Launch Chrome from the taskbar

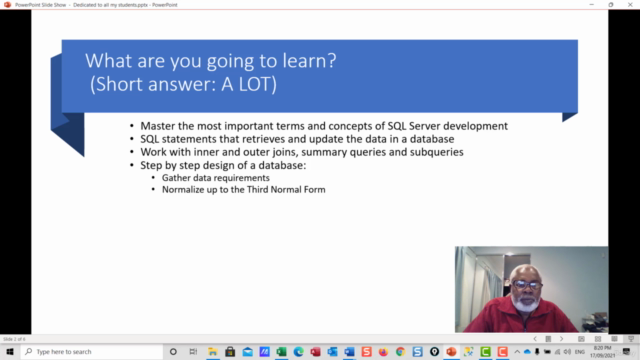tap(400, 351)
